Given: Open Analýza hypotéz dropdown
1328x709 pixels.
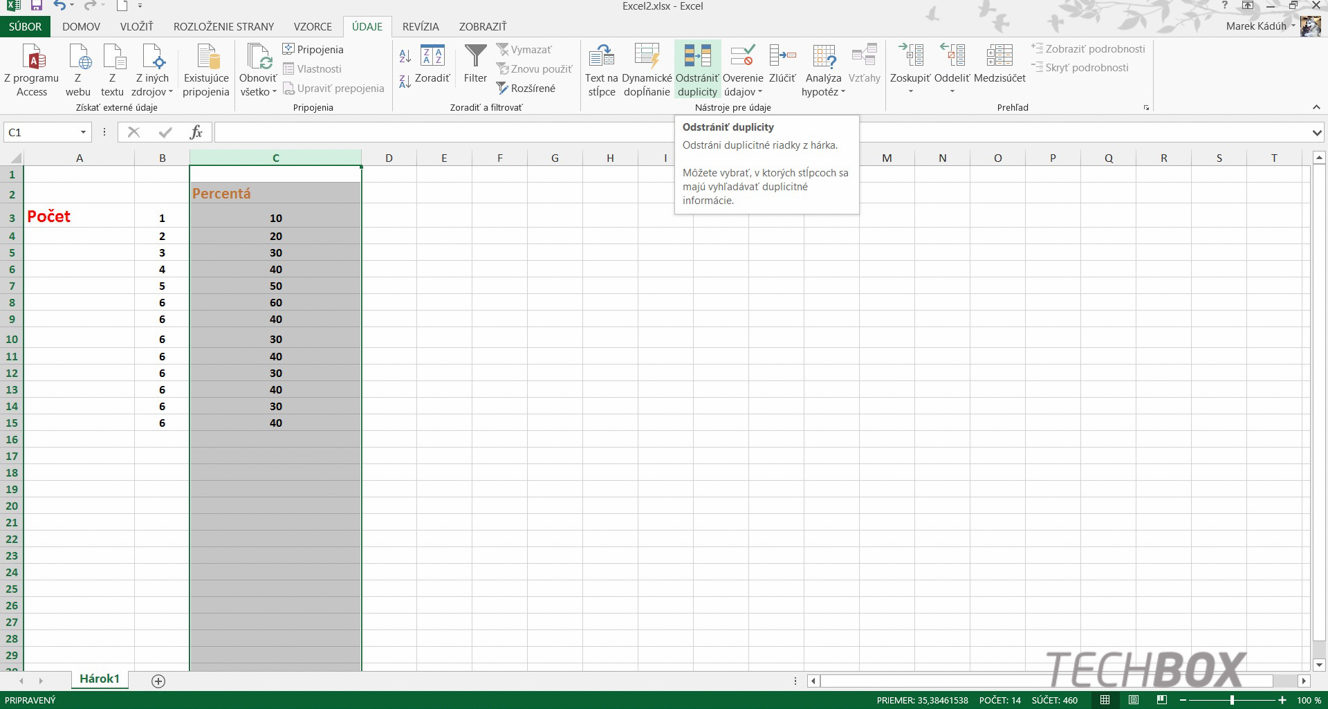Looking at the screenshot, I should coord(824,70).
